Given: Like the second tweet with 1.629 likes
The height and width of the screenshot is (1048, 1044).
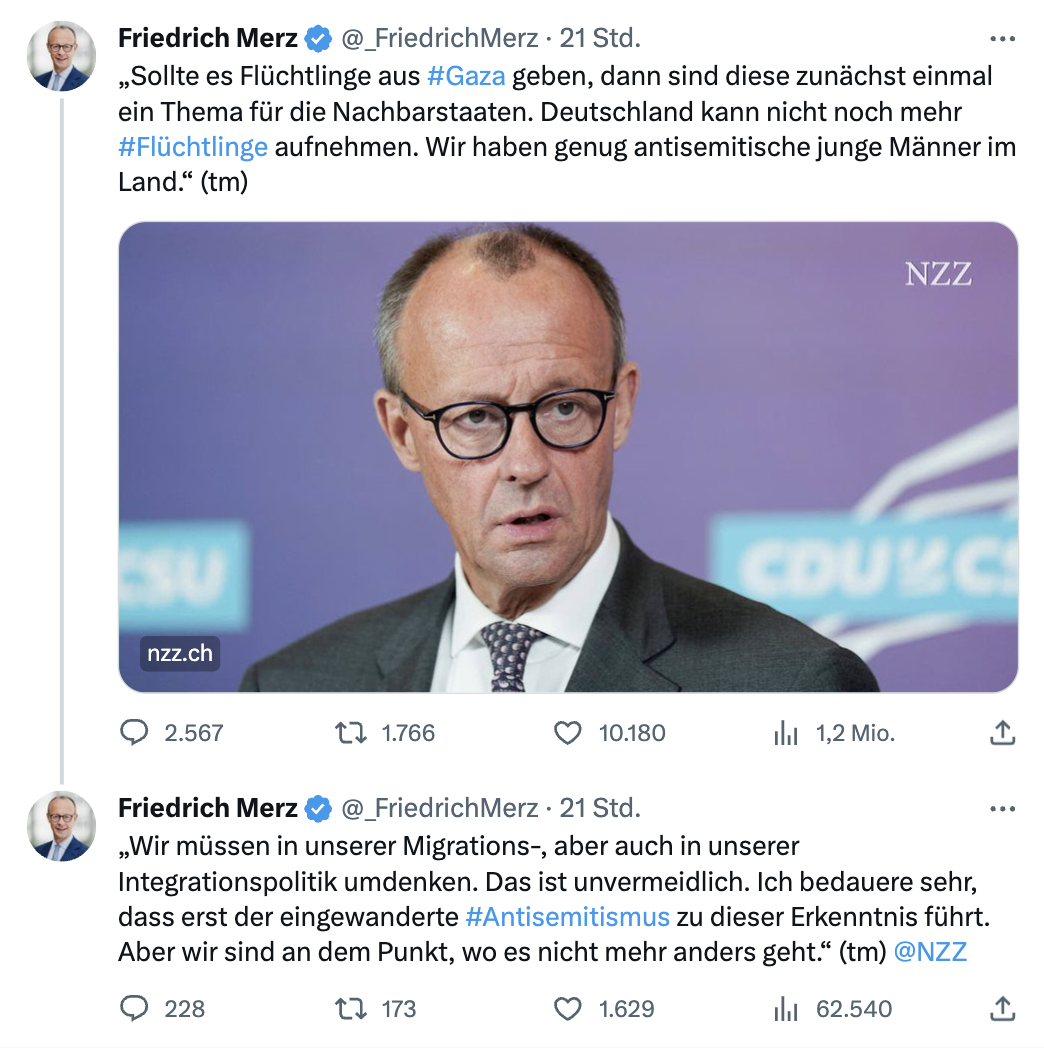Looking at the screenshot, I should (x=567, y=1009).
